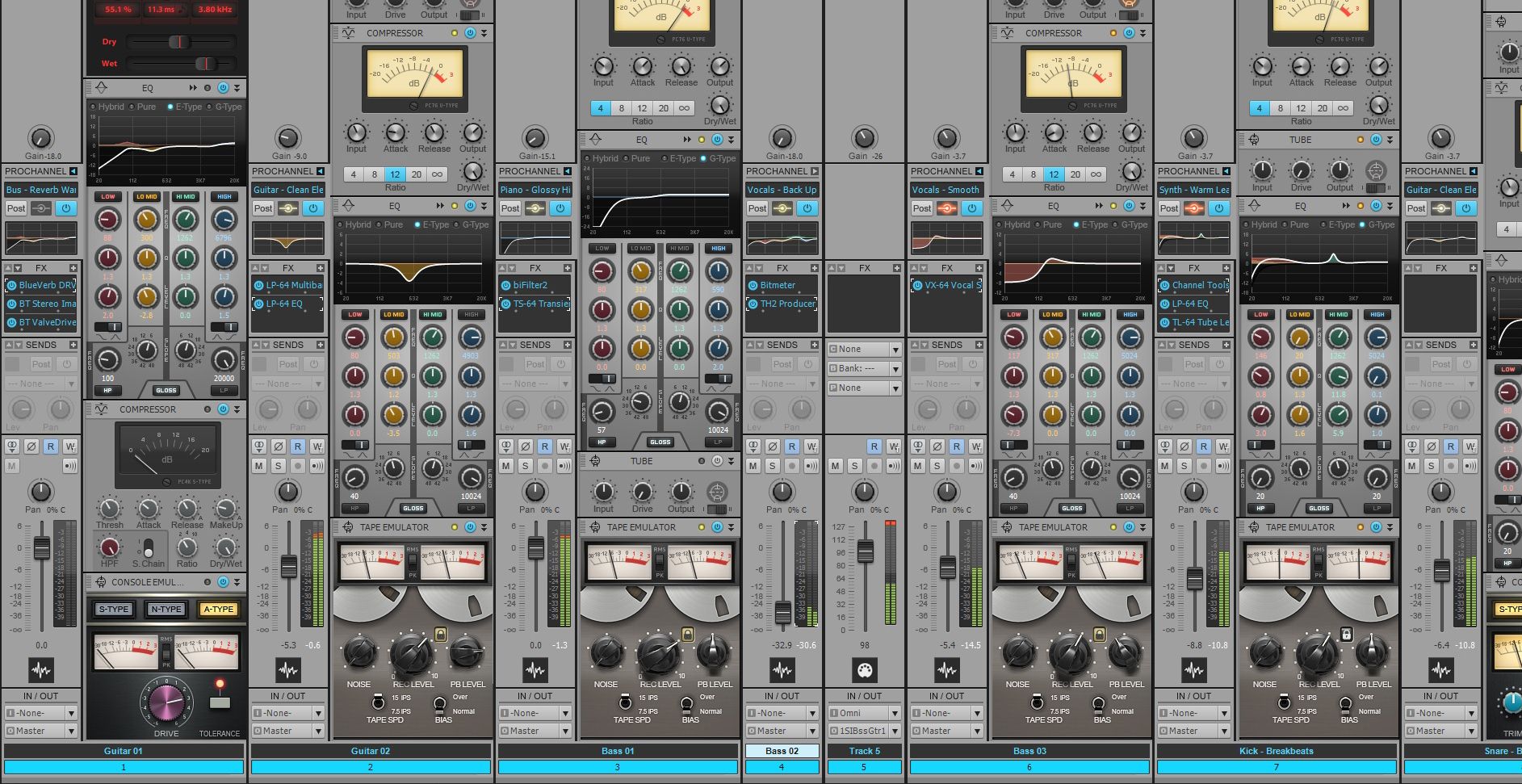Select S-TYPE console emulation on Guitar 01
The width and height of the screenshot is (1522, 784).
coord(114,610)
